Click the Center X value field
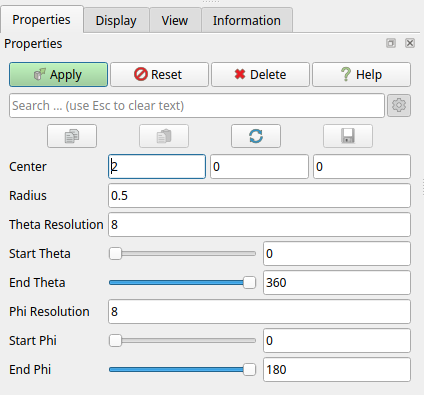 coord(157,167)
